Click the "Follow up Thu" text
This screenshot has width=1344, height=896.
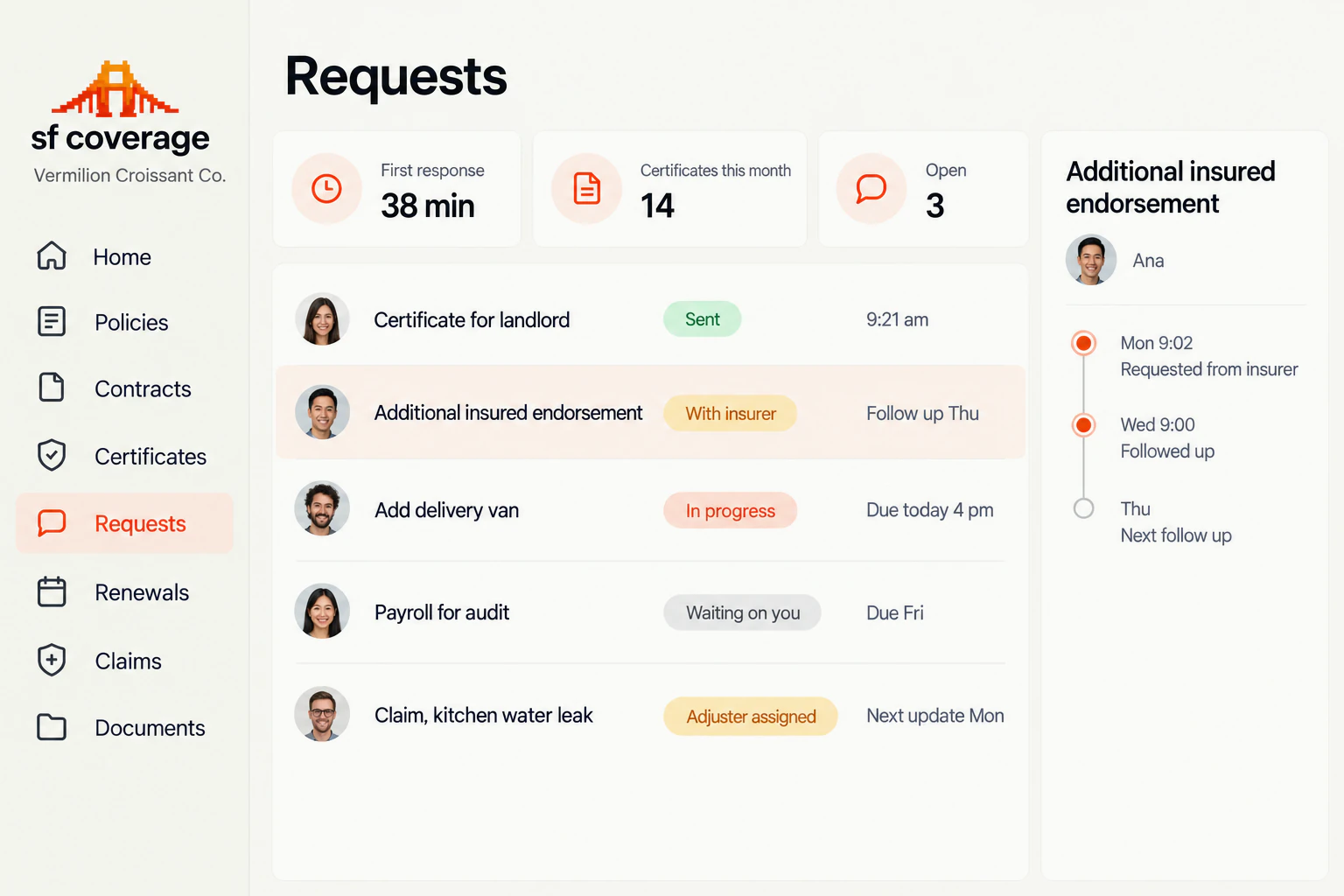pyautogui.click(x=922, y=413)
